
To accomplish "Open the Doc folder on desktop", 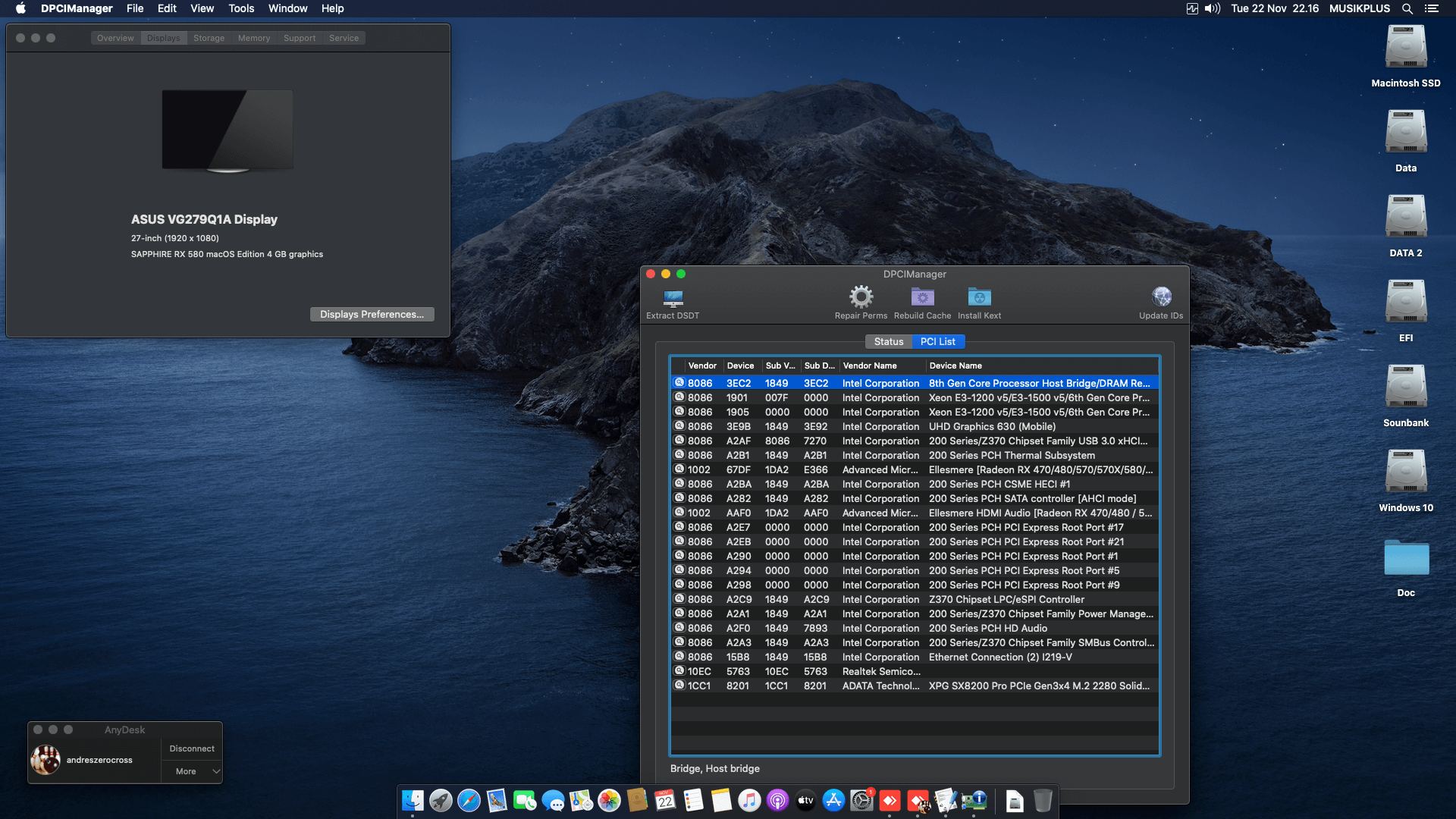I will (1405, 559).
